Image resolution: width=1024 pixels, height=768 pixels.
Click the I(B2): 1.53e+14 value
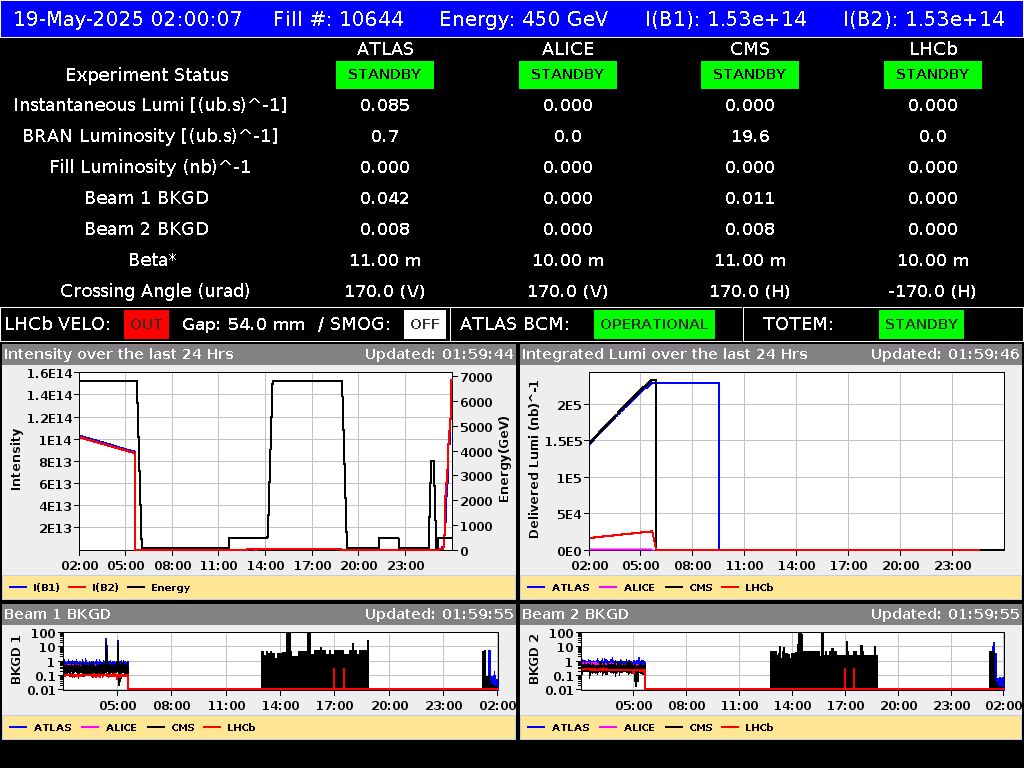923,18
